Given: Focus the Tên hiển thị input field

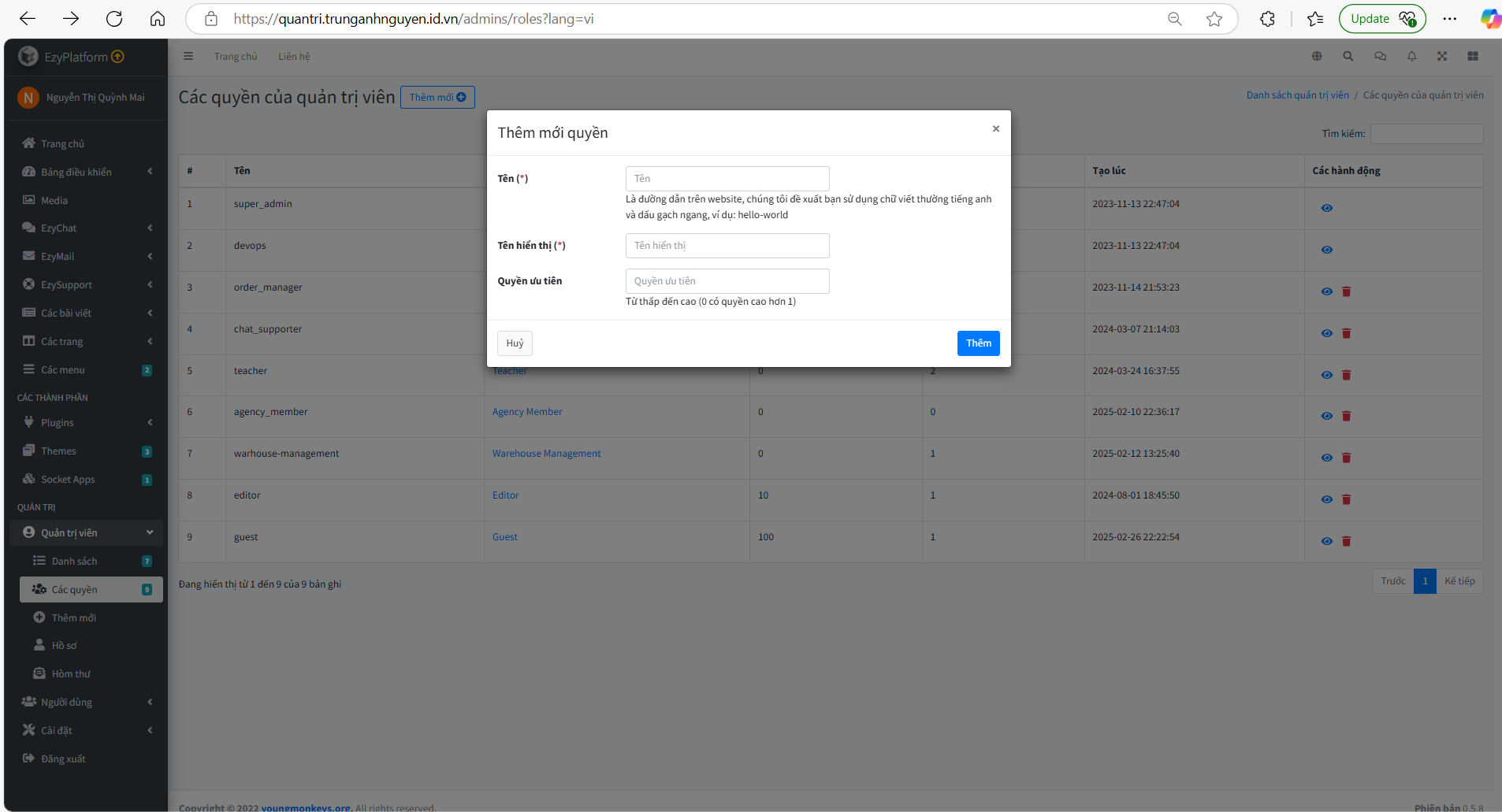Looking at the screenshot, I should click(727, 246).
